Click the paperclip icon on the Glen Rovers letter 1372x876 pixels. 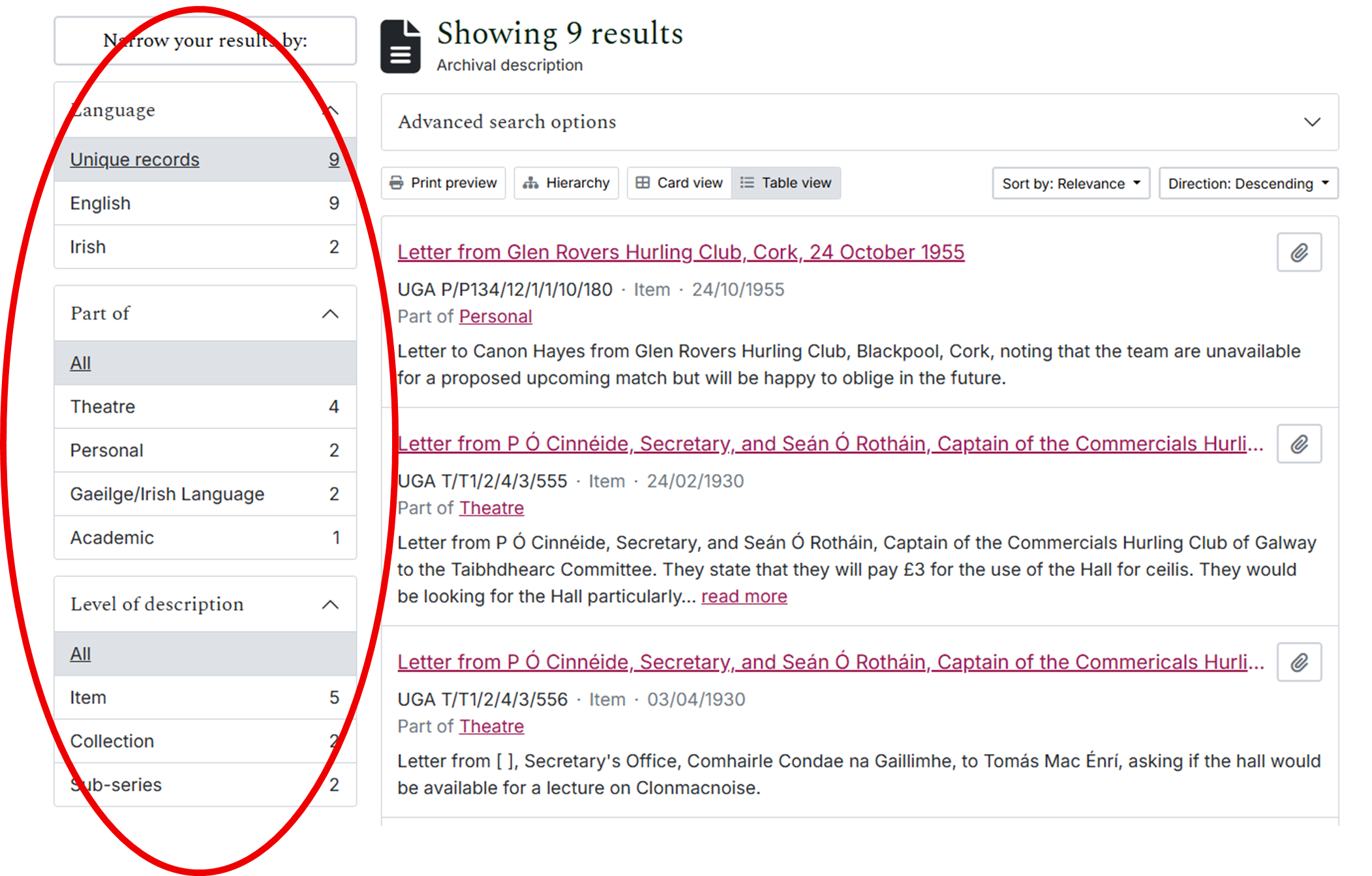point(1298,252)
